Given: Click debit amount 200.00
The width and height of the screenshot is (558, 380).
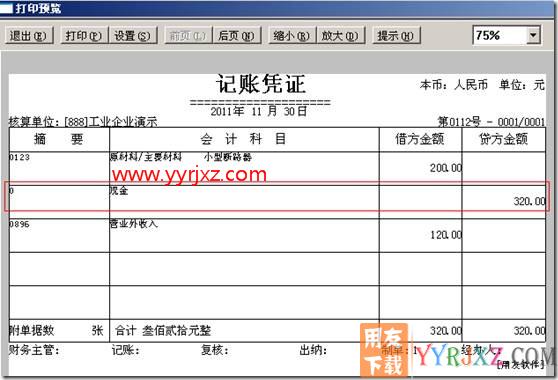Looking at the screenshot, I should click(x=446, y=168).
